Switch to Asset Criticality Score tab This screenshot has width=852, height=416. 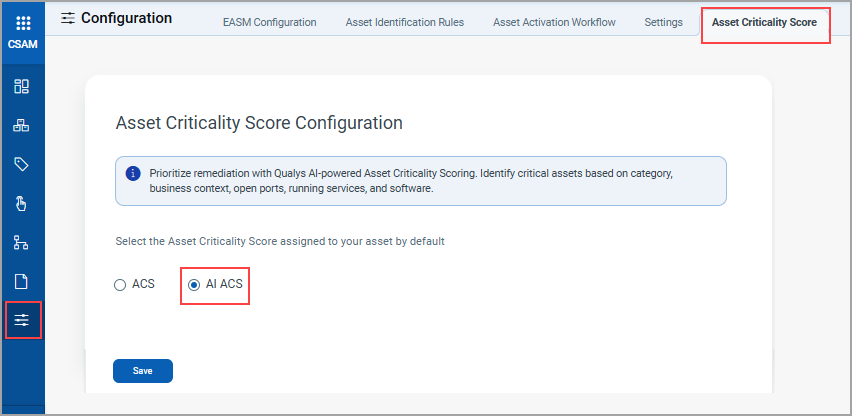tap(764, 22)
